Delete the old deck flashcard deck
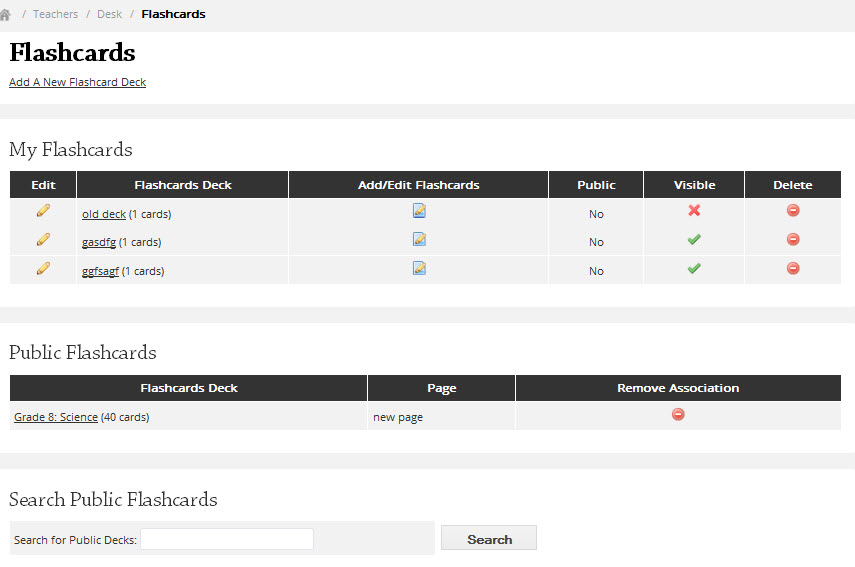 pos(793,210)
